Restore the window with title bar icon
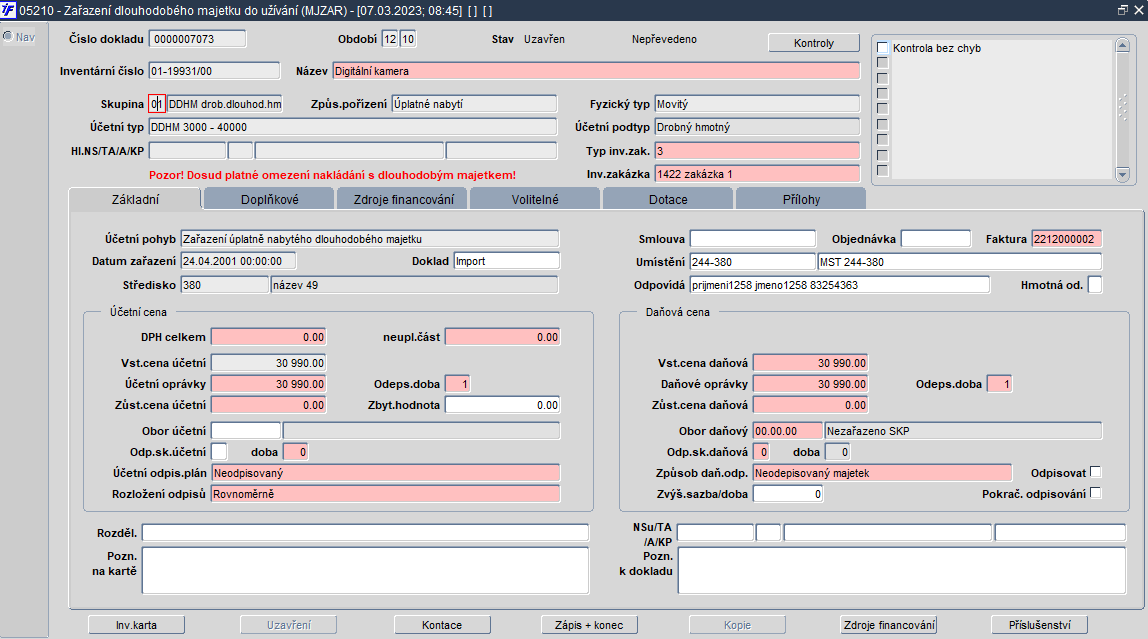The height and width of the screenshot is (639, 1148). pos(1122,10)
